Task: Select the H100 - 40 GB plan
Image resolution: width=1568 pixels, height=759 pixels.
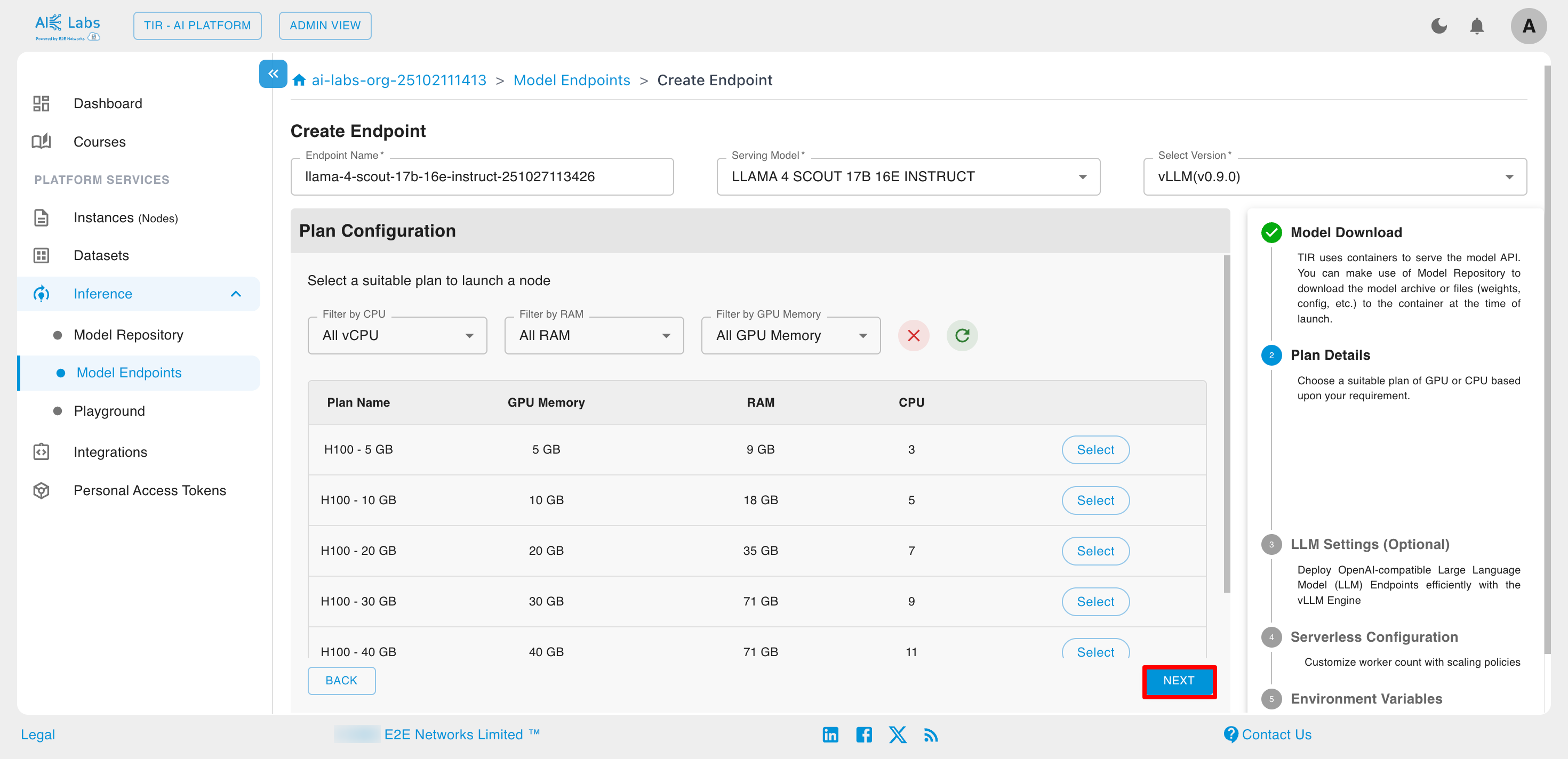Action: [1095, 650]
